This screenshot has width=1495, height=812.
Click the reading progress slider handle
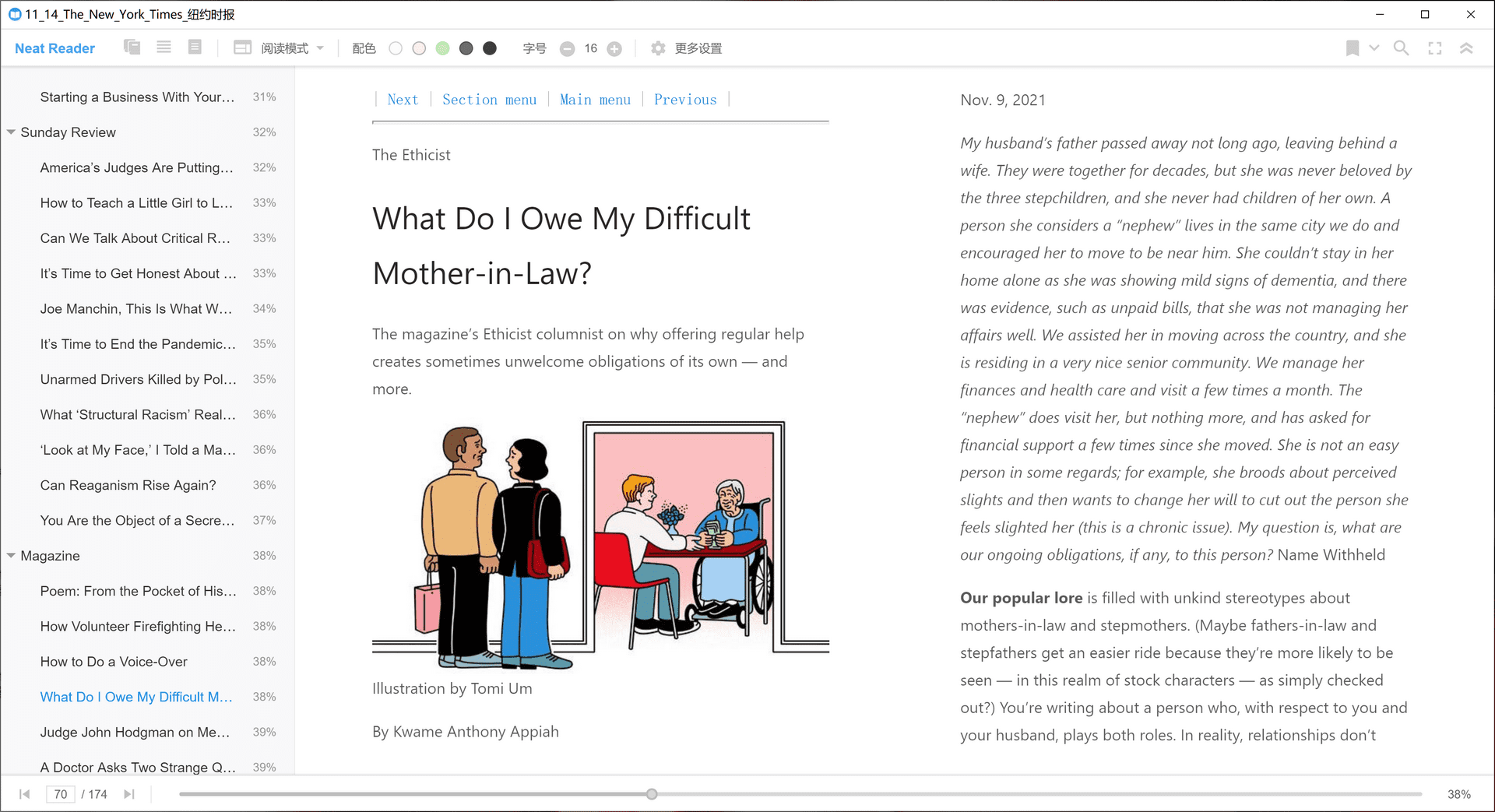tap(652, 794)
